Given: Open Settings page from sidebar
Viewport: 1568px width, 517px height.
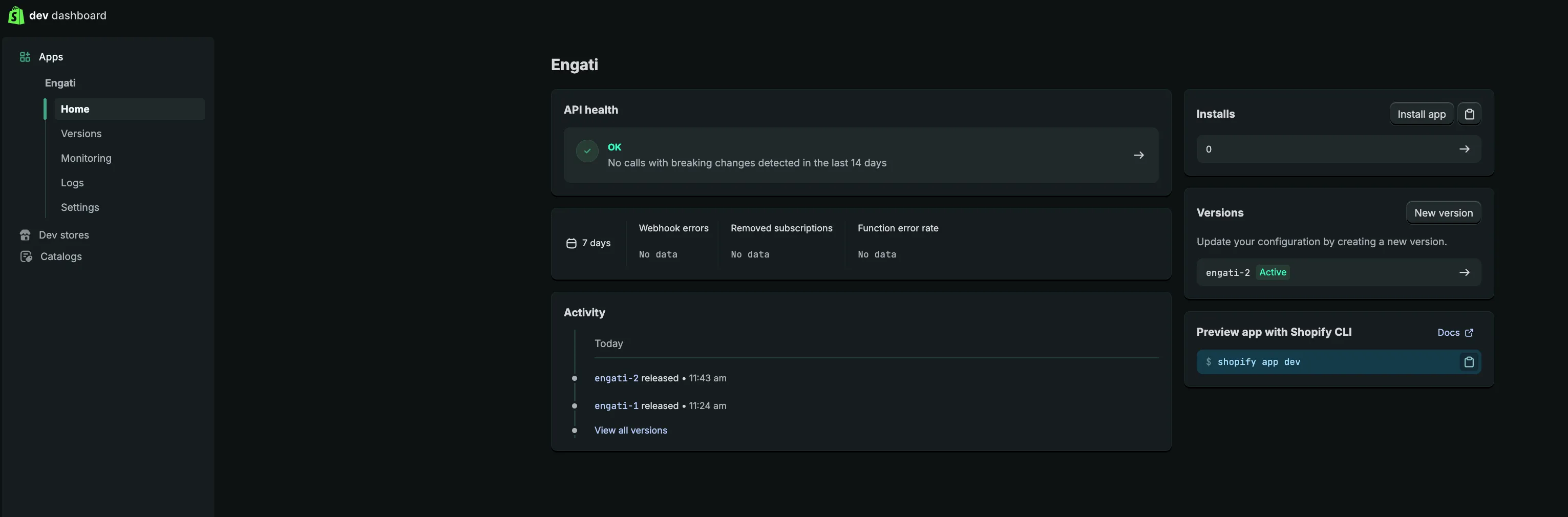Looking at the screenshot, I should pyautogui.click(x=80, y=207).
